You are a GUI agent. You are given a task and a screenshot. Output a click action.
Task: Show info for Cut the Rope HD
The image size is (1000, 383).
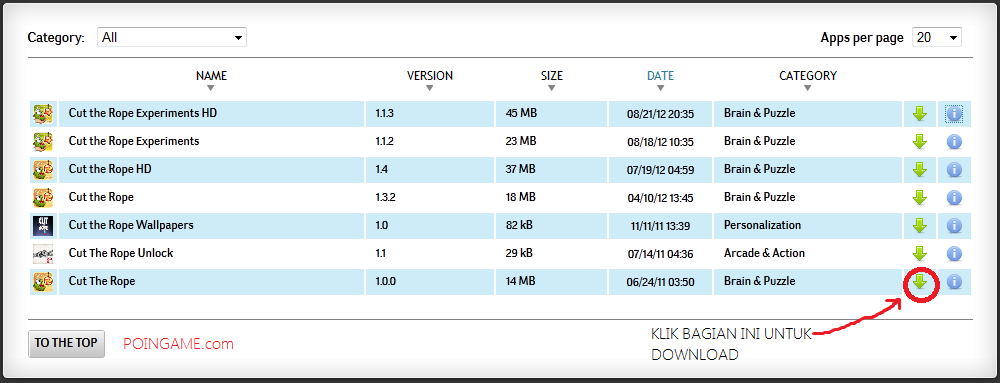tap(954, 170)
